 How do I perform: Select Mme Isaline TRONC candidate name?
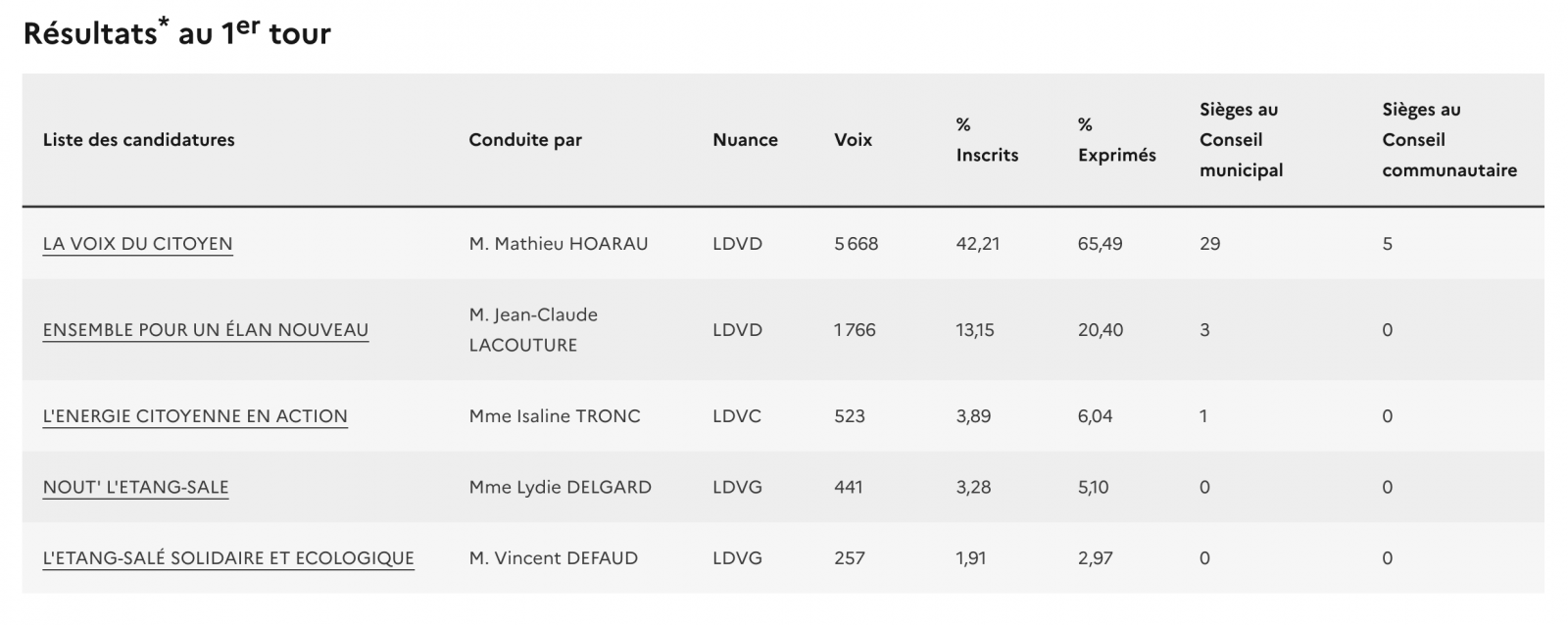point(555,416)
